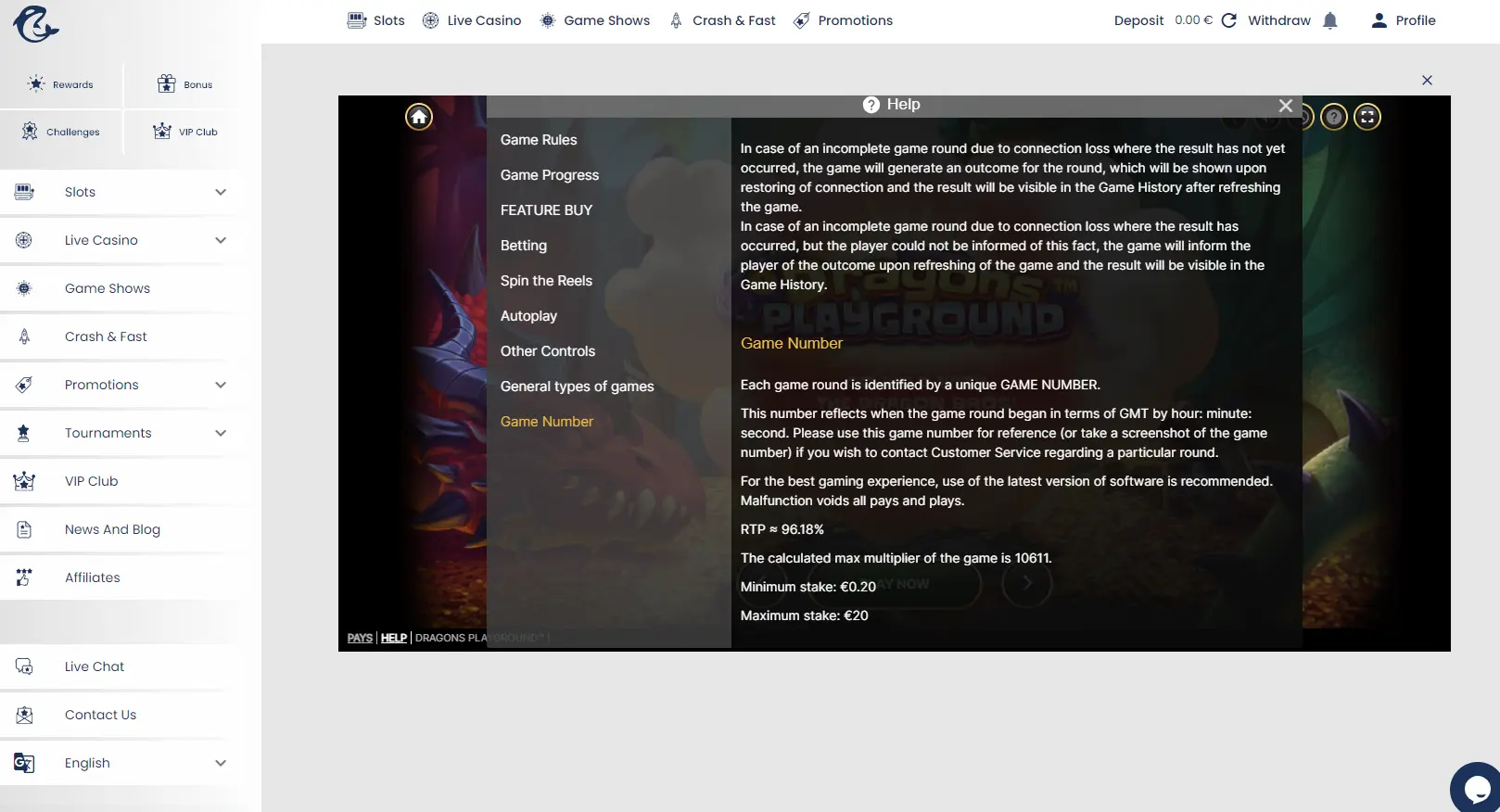Refresh the balance with circular arrow
Viewport: 1500px width, 812px height.
click(x=1229, y=20)
